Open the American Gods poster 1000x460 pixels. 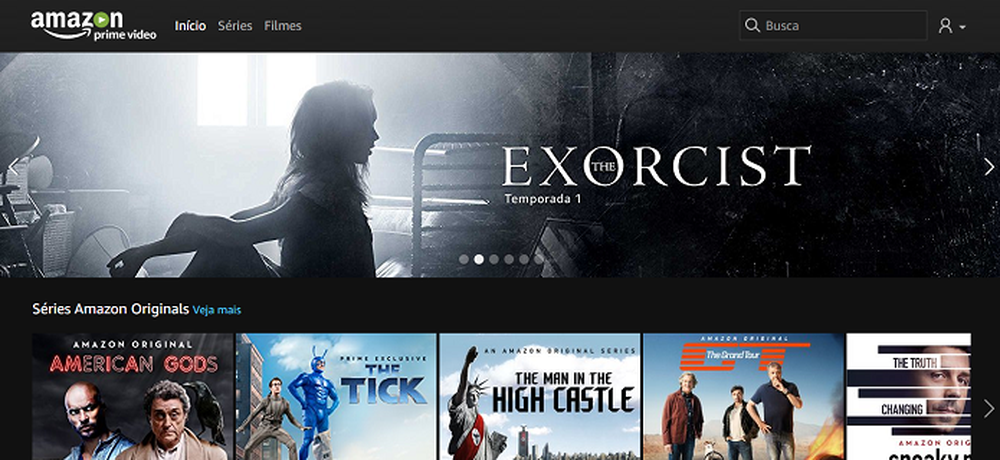coord(133,396)
